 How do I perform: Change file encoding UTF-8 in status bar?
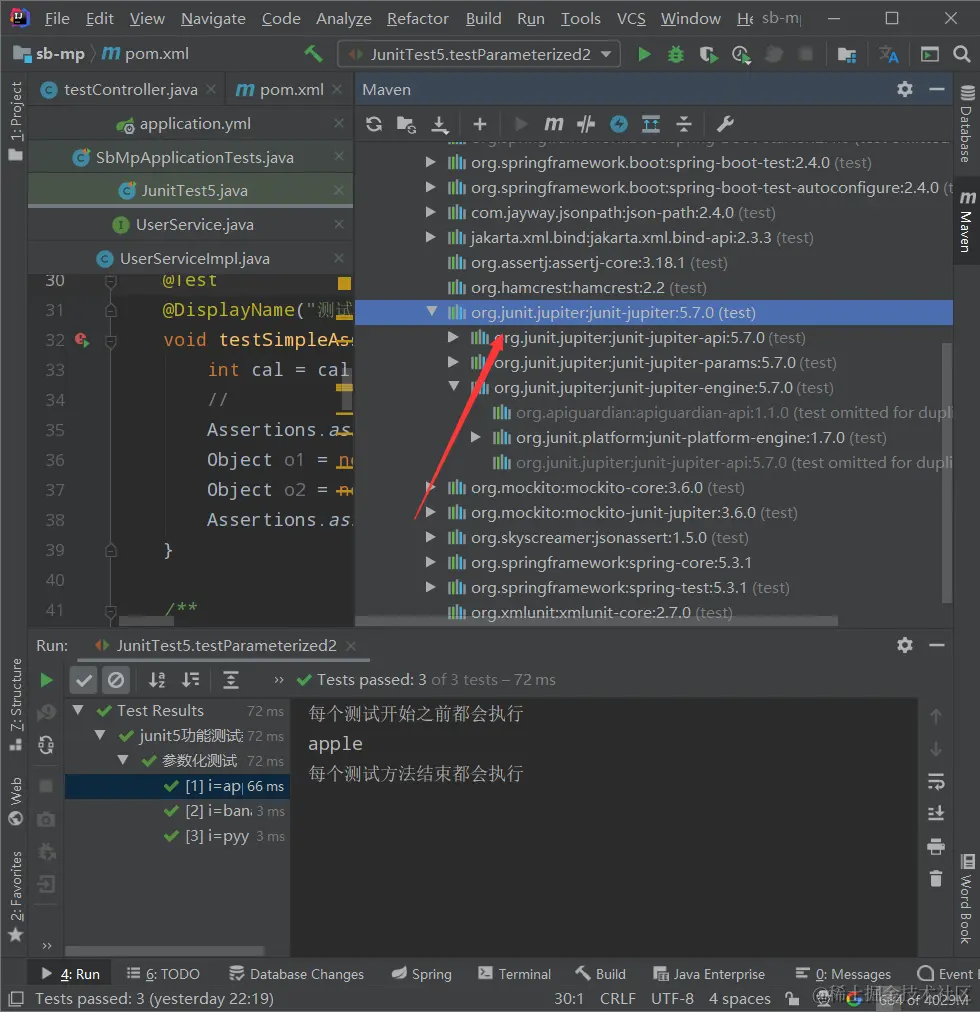pyautogui.click(x=672, y=999)
